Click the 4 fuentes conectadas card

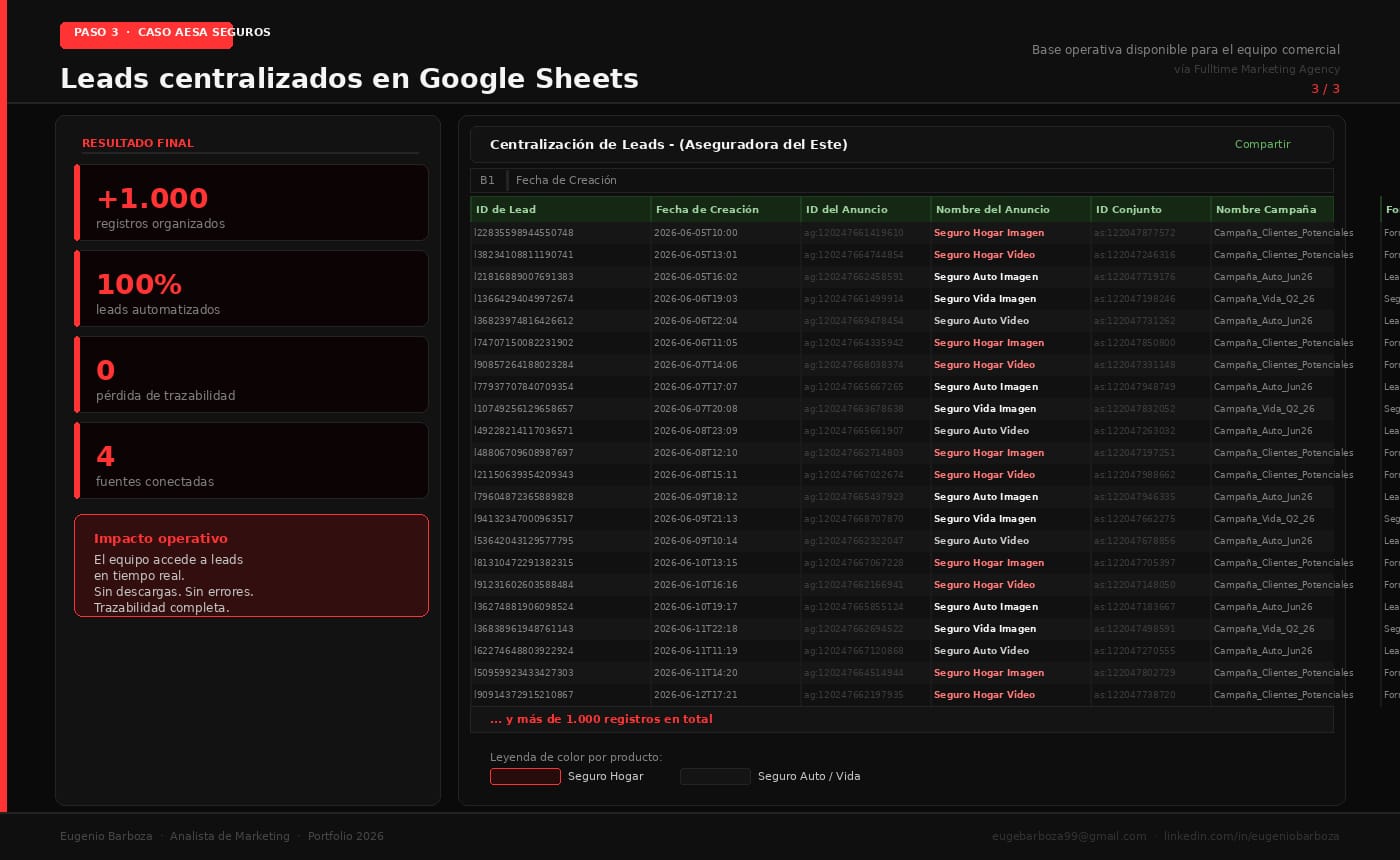coord(252,461)
